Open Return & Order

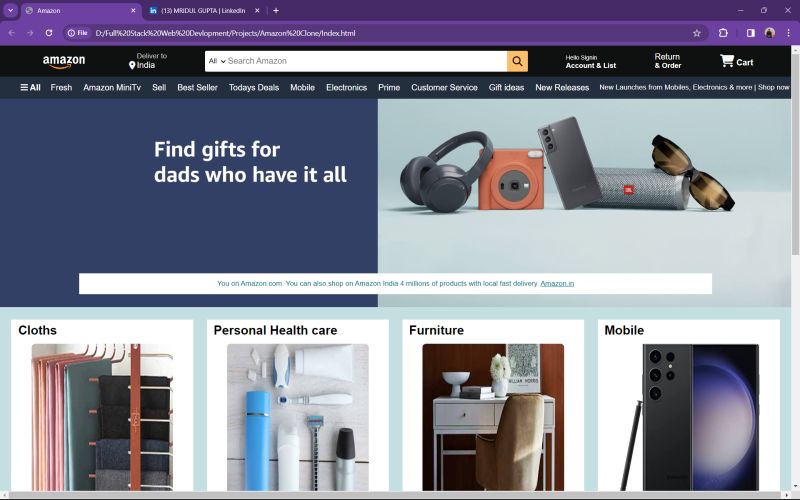tap(668, 61)
